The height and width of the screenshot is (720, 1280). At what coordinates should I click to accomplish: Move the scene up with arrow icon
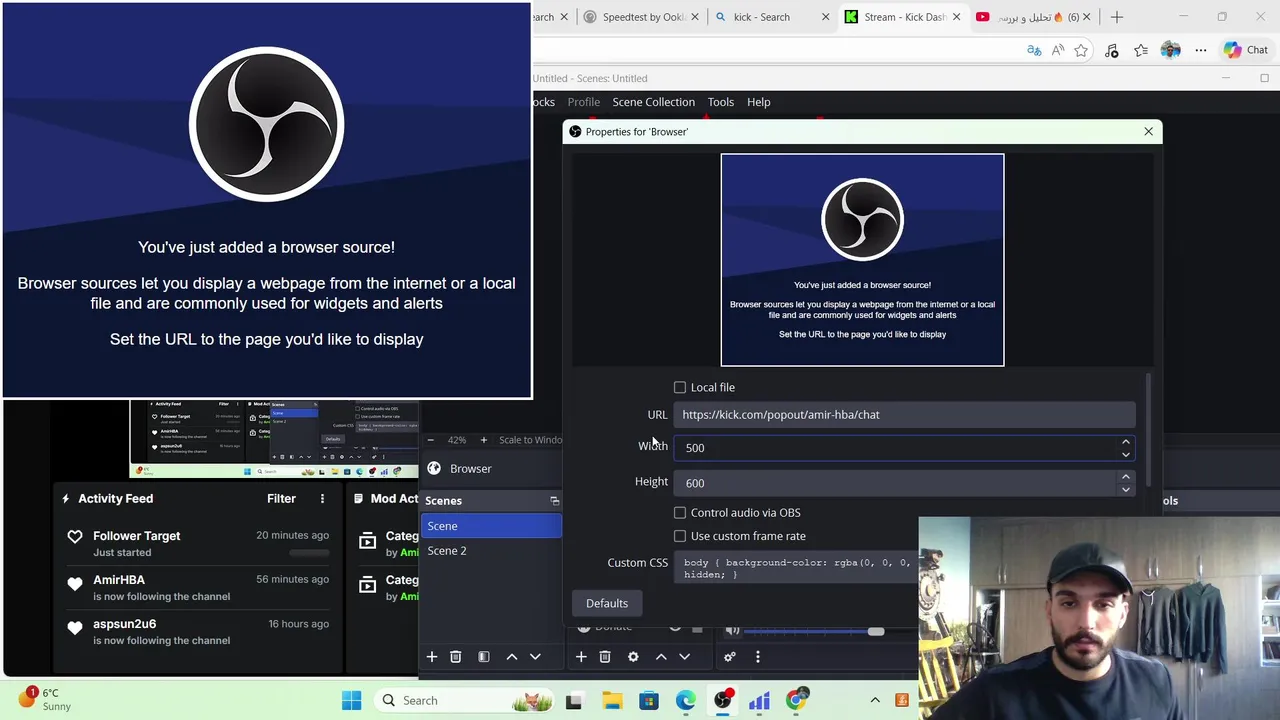point(512,657)
